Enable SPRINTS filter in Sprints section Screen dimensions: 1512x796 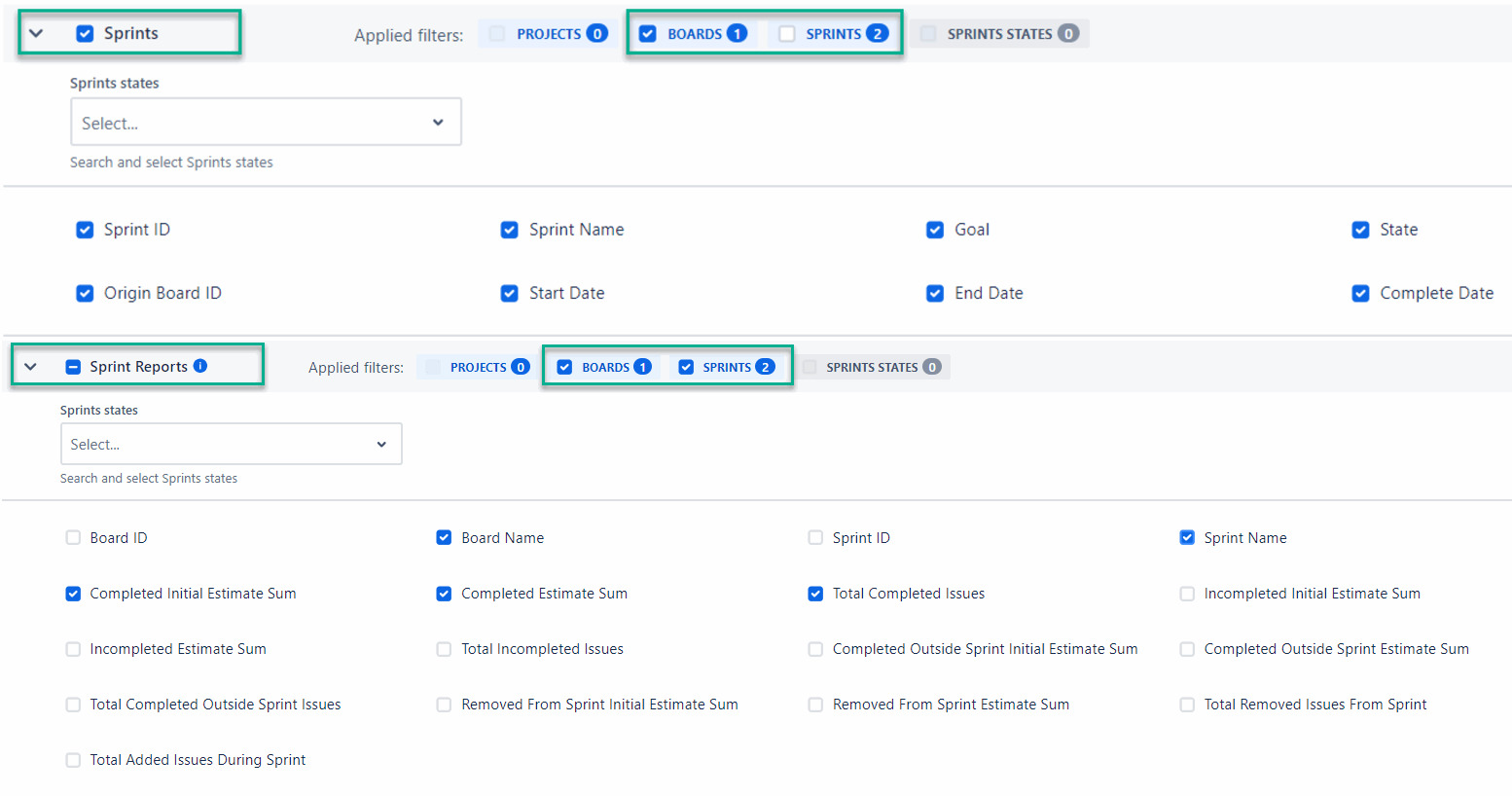(x=787, y=34)
